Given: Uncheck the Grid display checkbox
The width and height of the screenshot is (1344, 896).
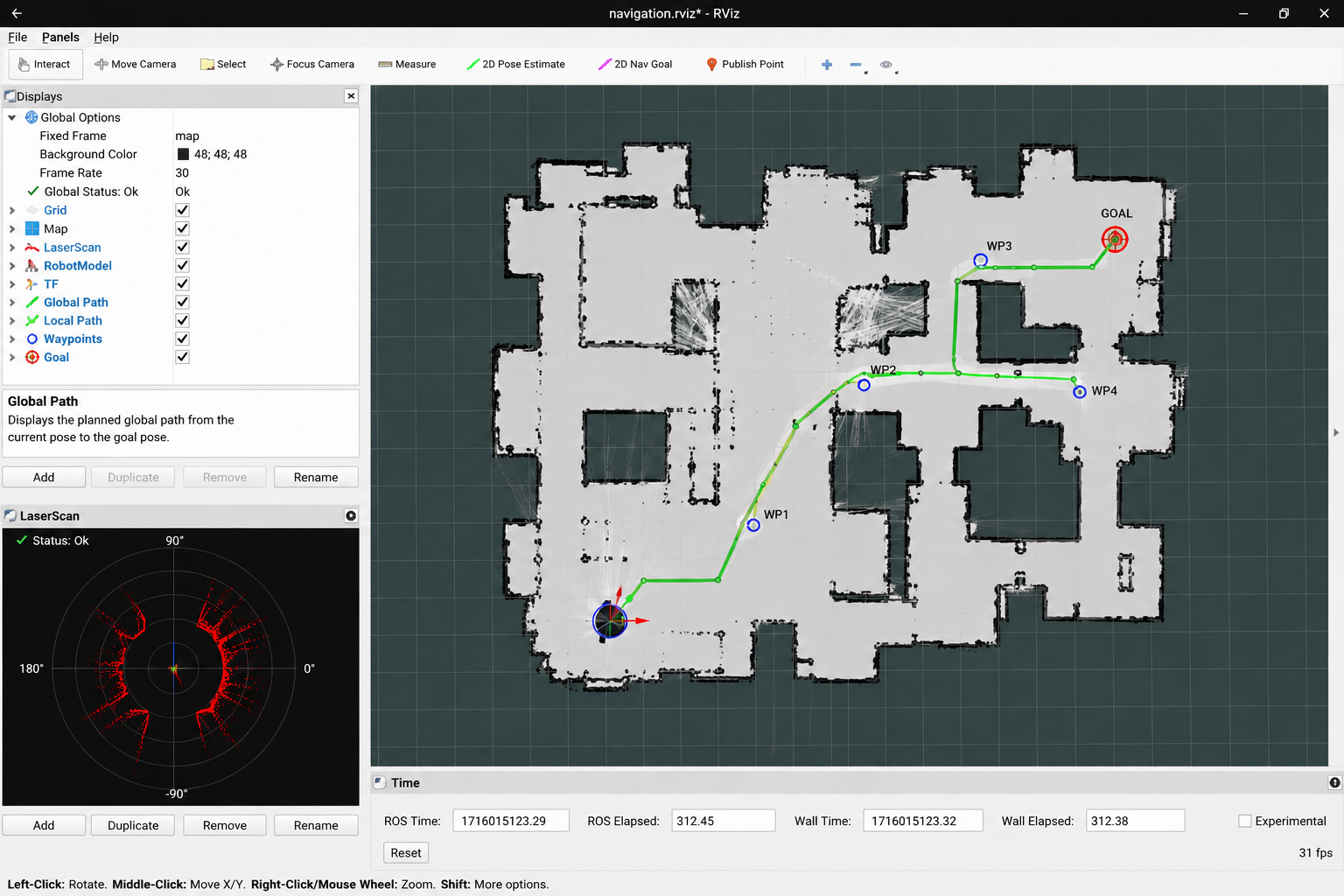Looking at the screenshot, I should click(x=182, y=210).
